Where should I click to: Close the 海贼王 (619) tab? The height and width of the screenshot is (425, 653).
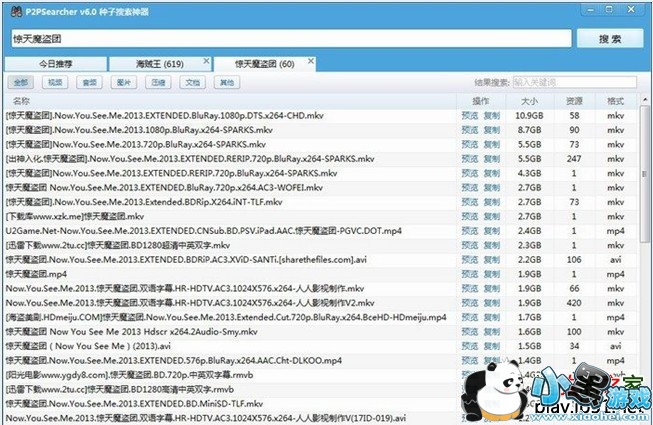pos(206,61)
